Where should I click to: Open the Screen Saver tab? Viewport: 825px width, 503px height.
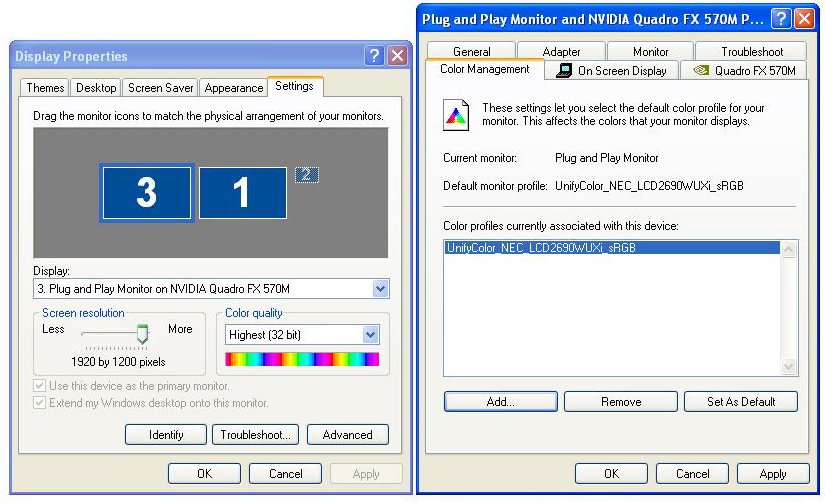click(x=160, y=88)
